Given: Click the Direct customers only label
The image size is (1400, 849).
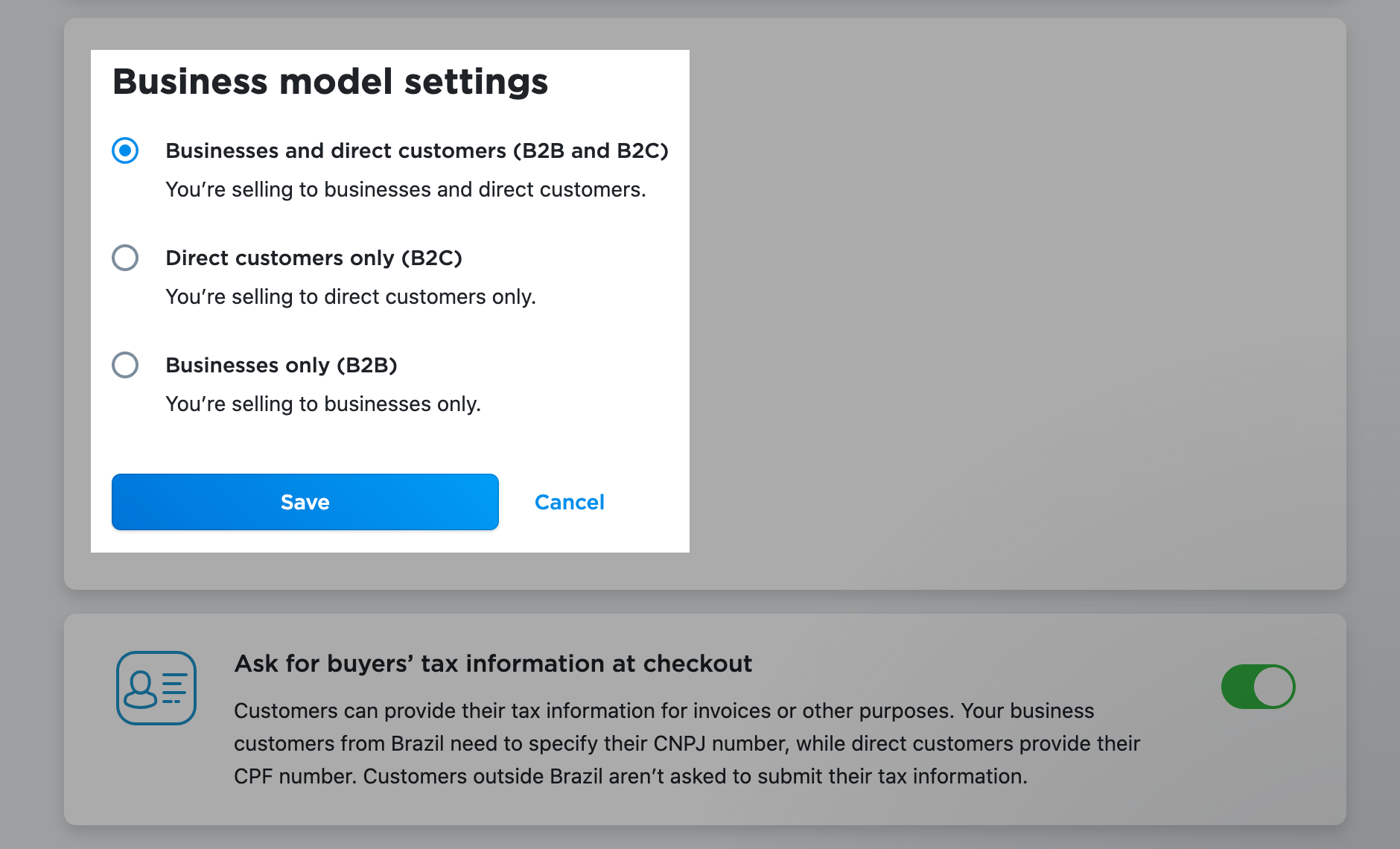Looking at the screenshot, I should tap(314, 258).
